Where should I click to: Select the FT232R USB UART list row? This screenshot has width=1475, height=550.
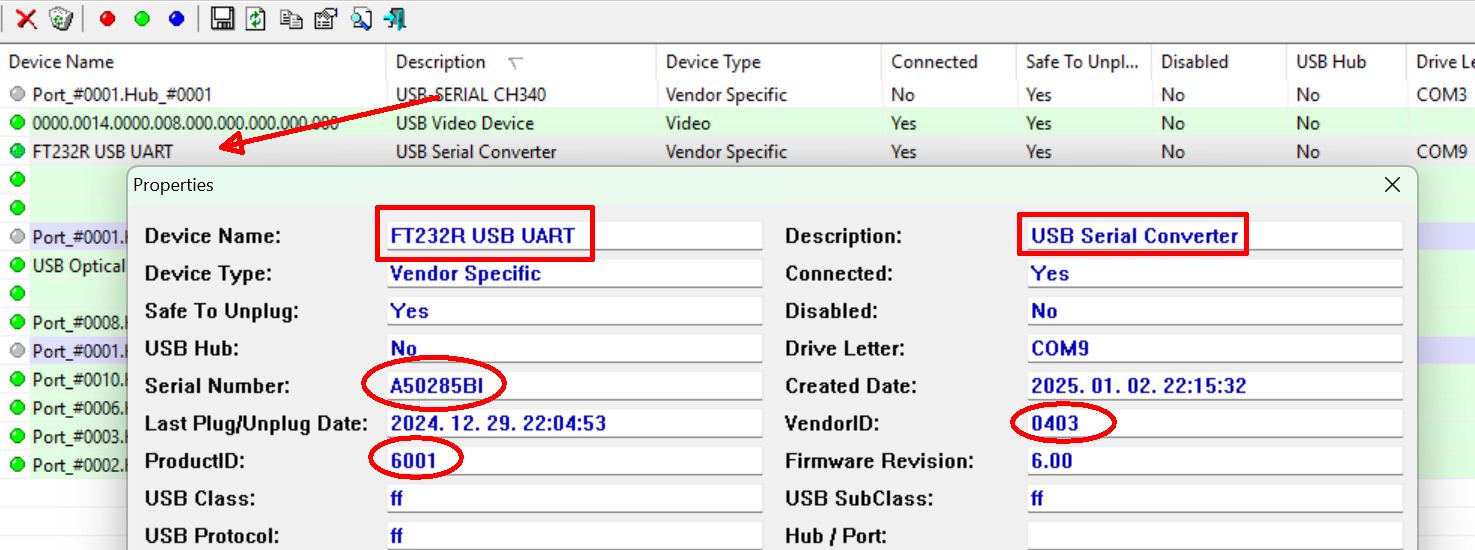tap(737, 152)
